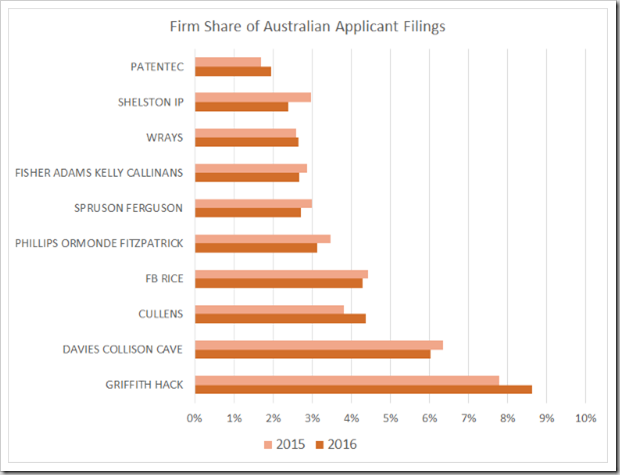Click the 2016 legend color swatch
The height and width of the screenshot is (475, 620).
pyautogui.click(x=319, y=445)
